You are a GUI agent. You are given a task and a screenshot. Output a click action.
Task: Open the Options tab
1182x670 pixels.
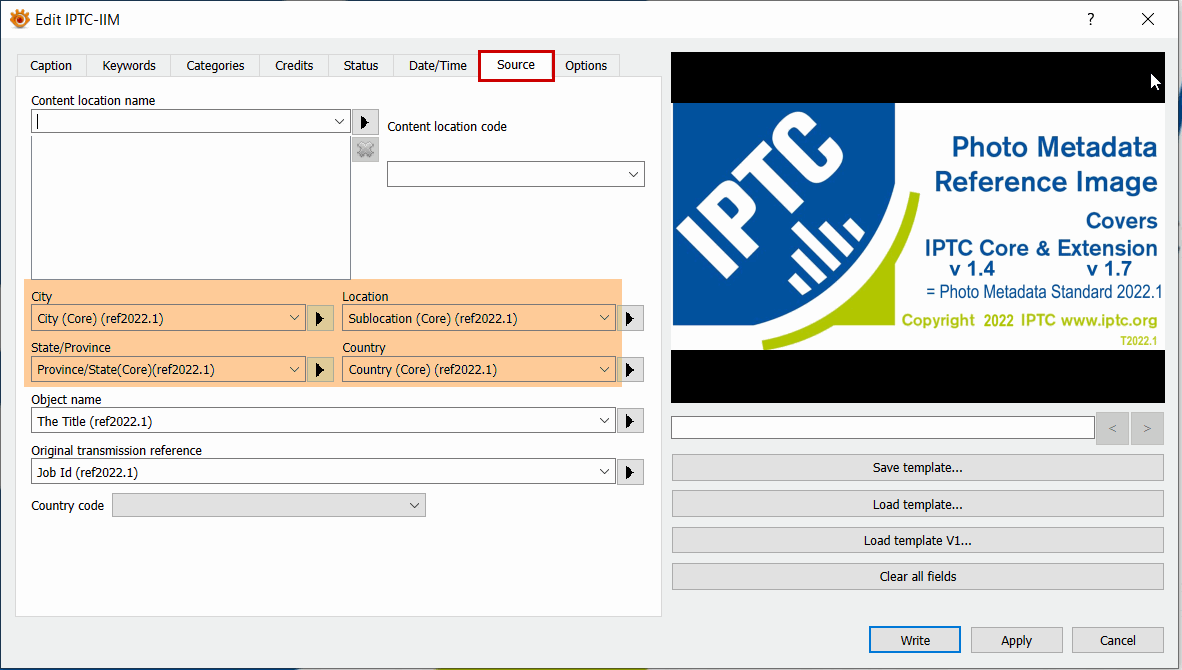click(586, 66)
